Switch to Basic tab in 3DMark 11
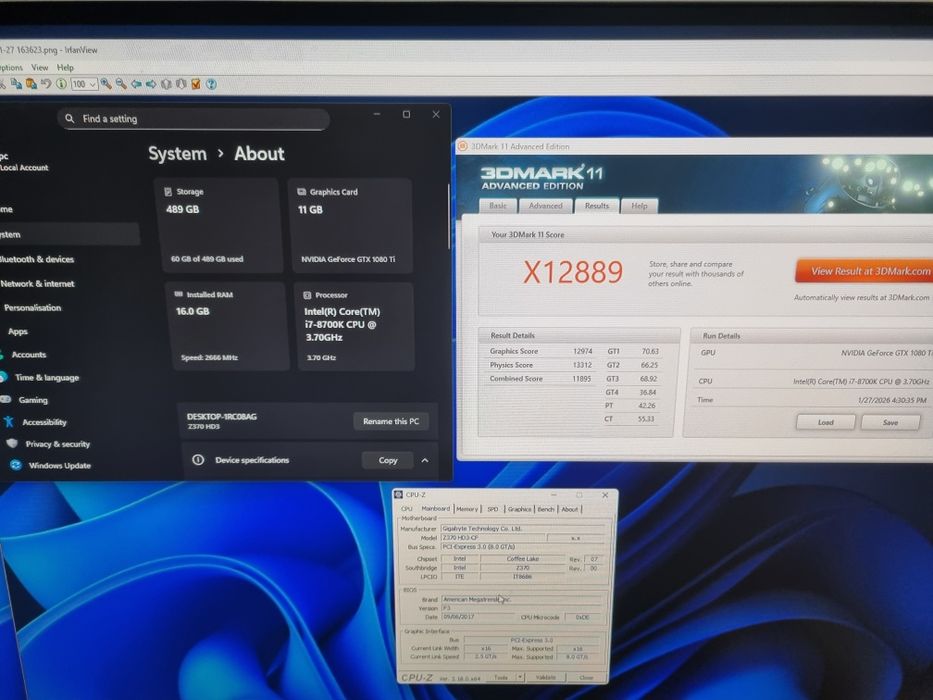This screenshot has height=700, width=933. click(x=498, y=205)
